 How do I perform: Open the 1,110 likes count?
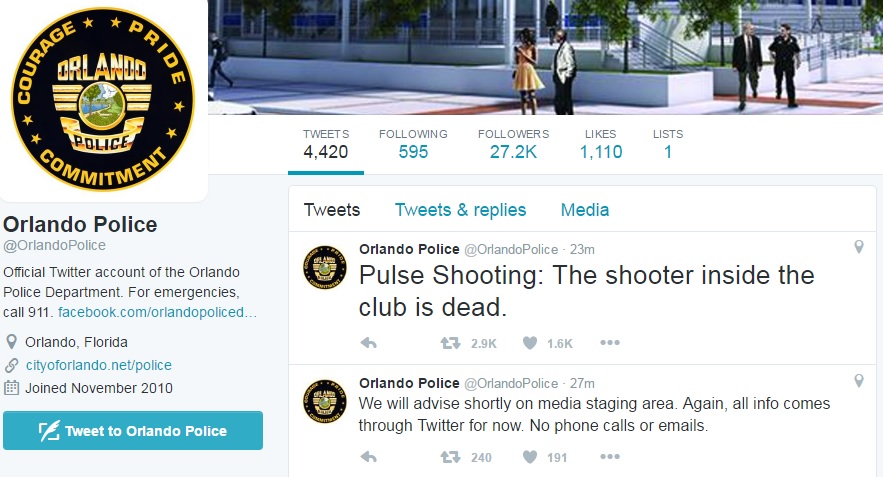point(601,145)
